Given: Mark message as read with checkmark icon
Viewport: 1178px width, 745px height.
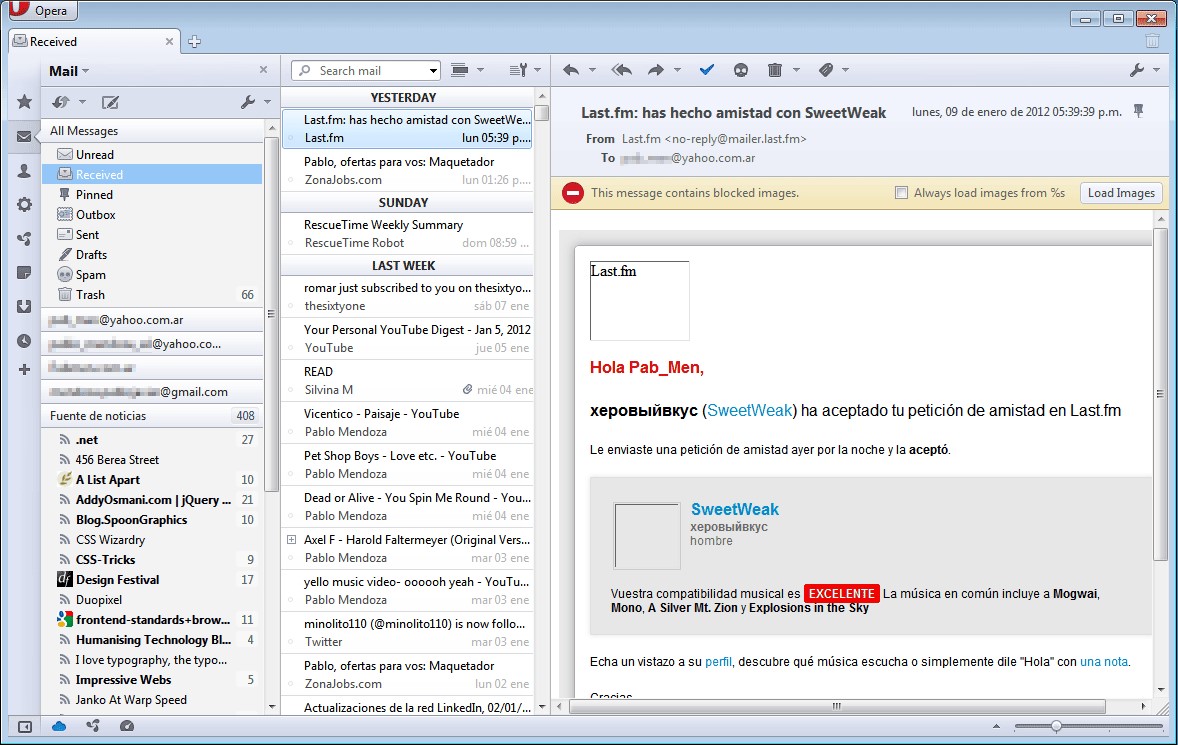Looking at the screenshot, I should [x=707, y=70].
